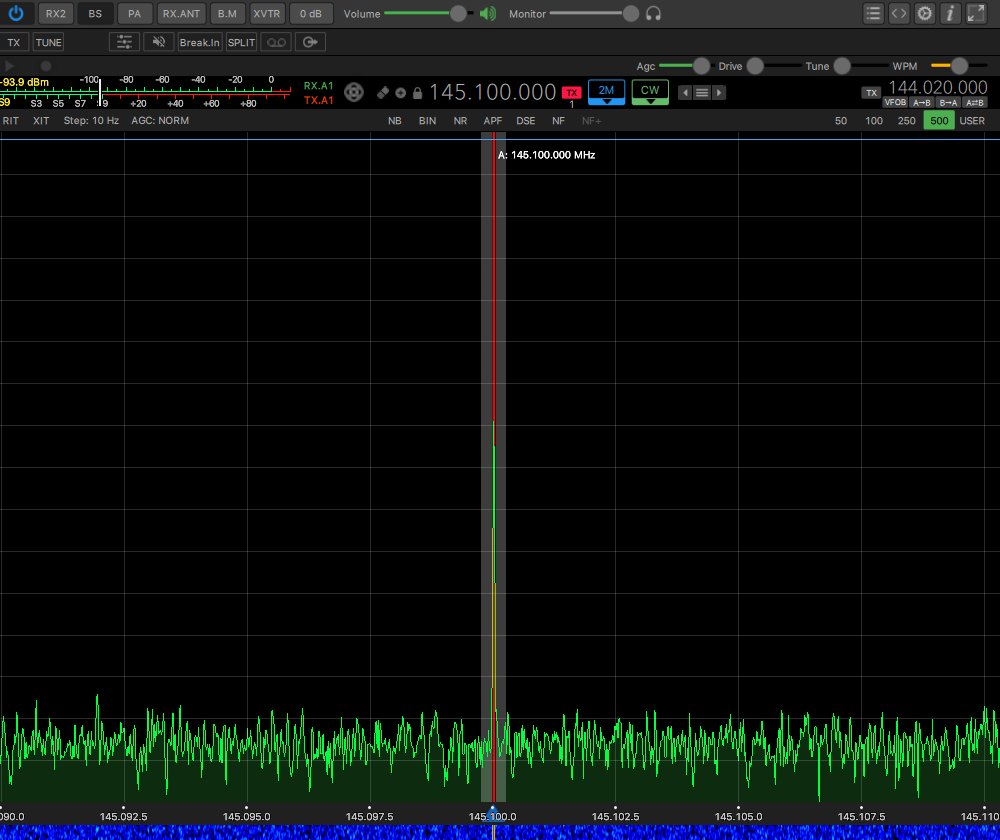Image resolution: width=1000 pixels, height=840 pixels.
Task: Click the headphones monitor icon
Action: 653,13
